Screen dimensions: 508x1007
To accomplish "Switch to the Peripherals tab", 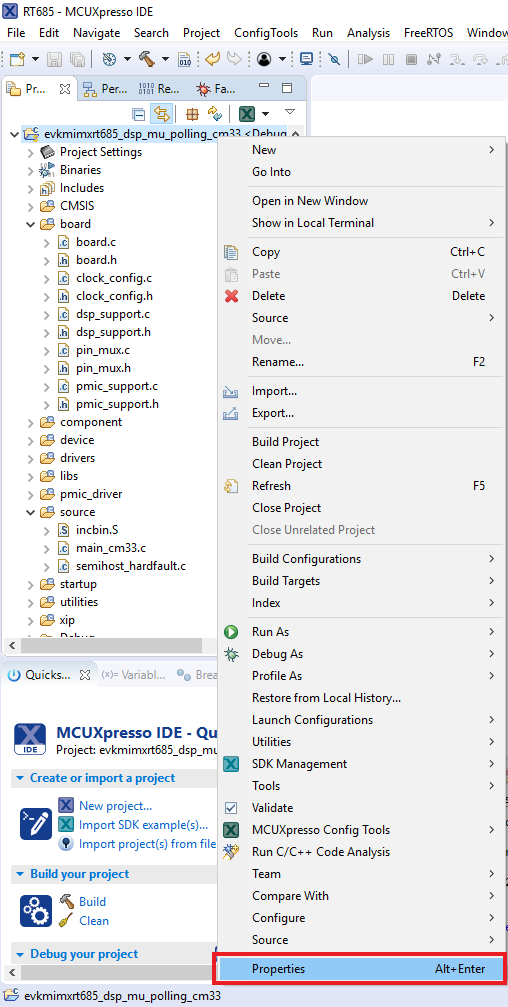I will (x=106, y=89).
